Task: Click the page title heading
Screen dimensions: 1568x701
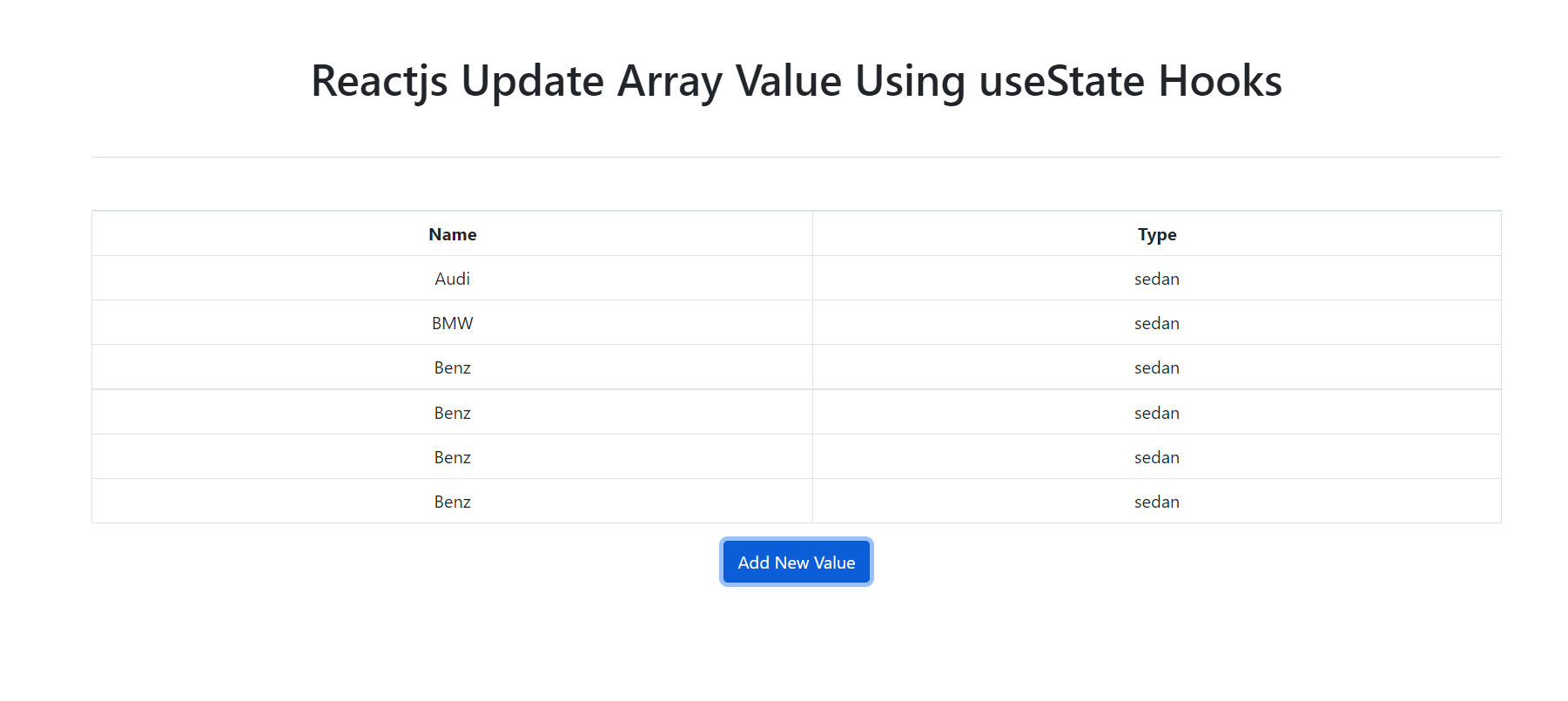Action: 795,80
